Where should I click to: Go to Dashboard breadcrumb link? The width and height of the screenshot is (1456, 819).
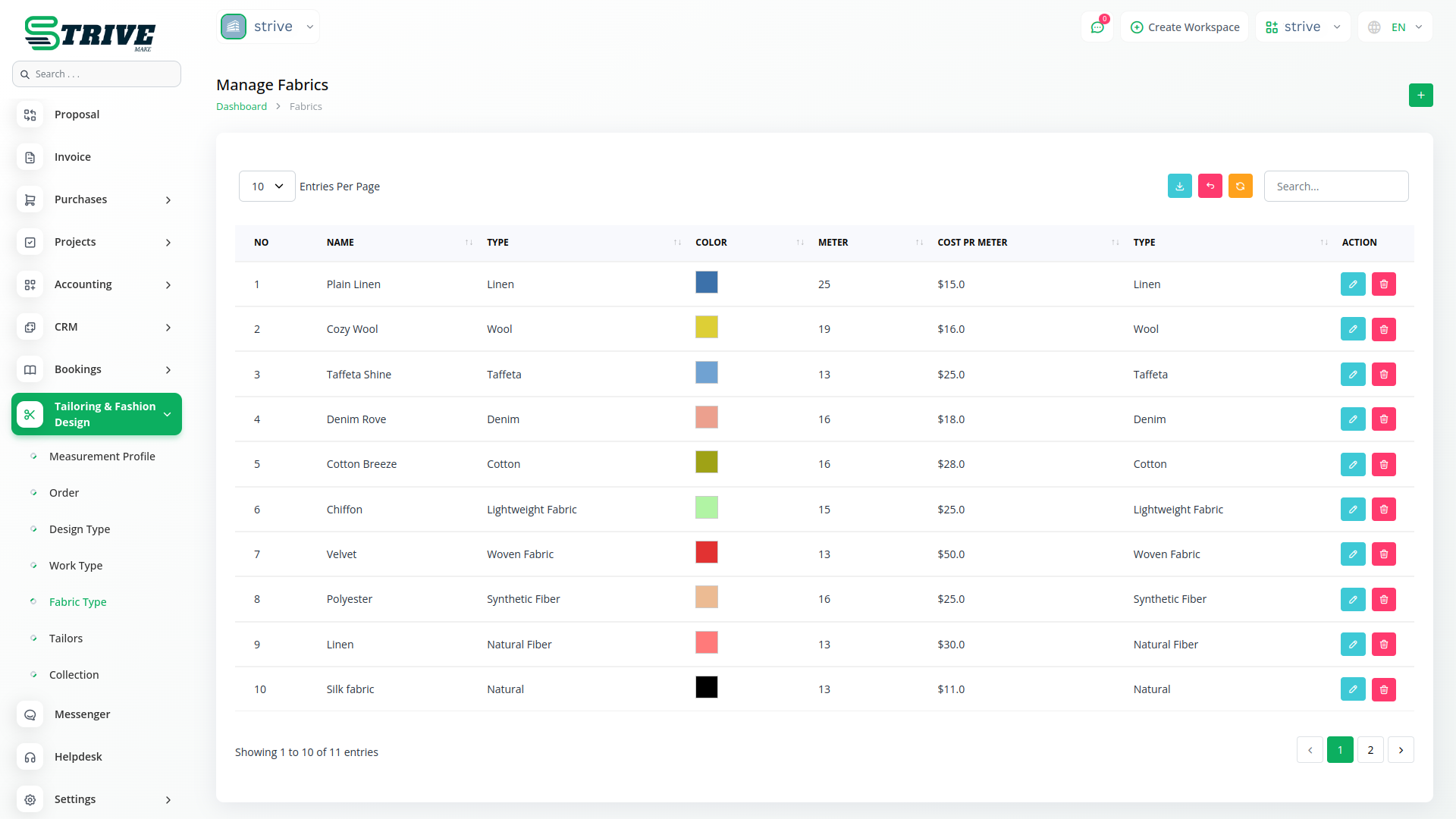[x=241, y=107]
